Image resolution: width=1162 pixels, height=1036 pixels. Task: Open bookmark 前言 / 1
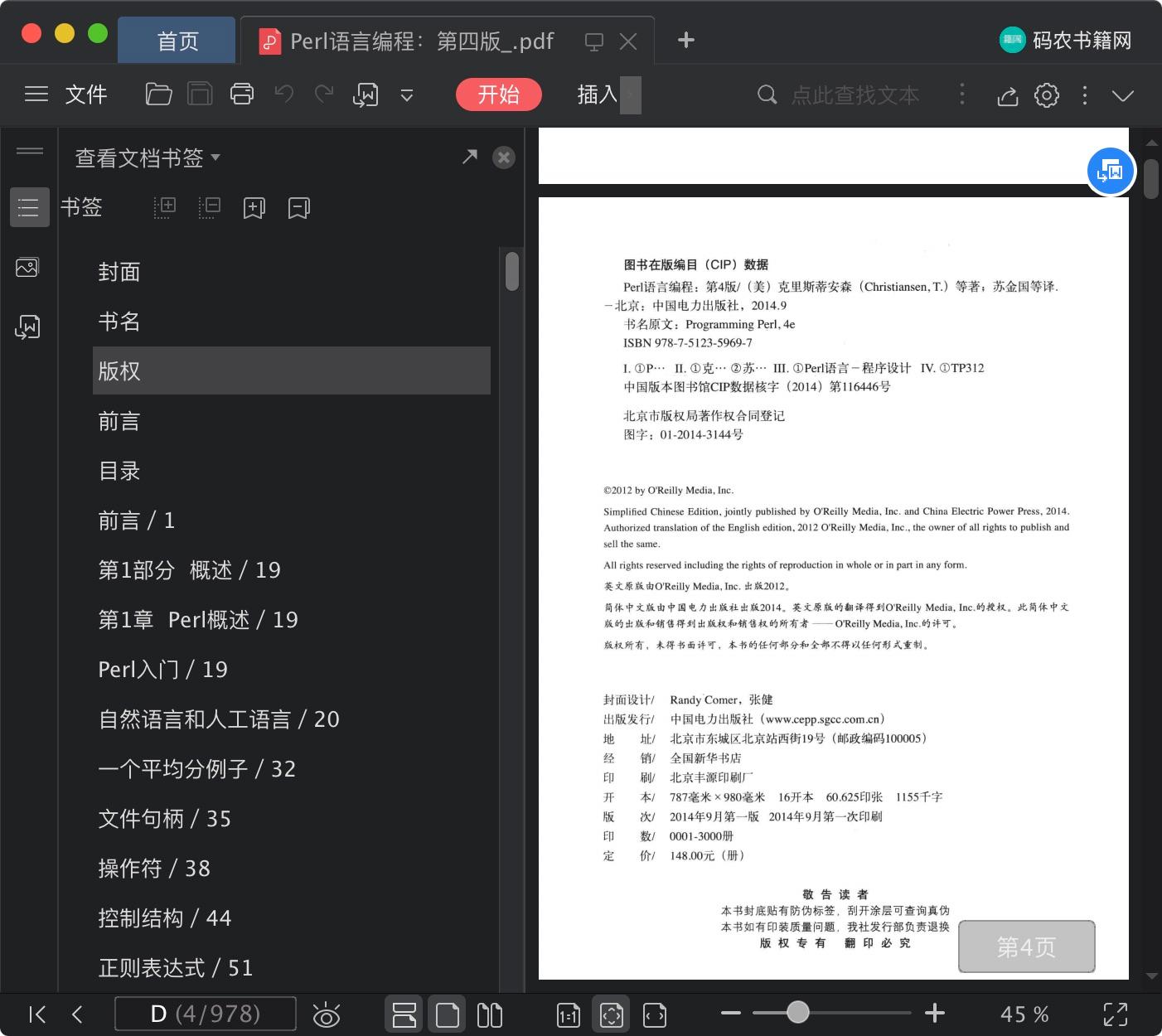(x=291, y=520)
